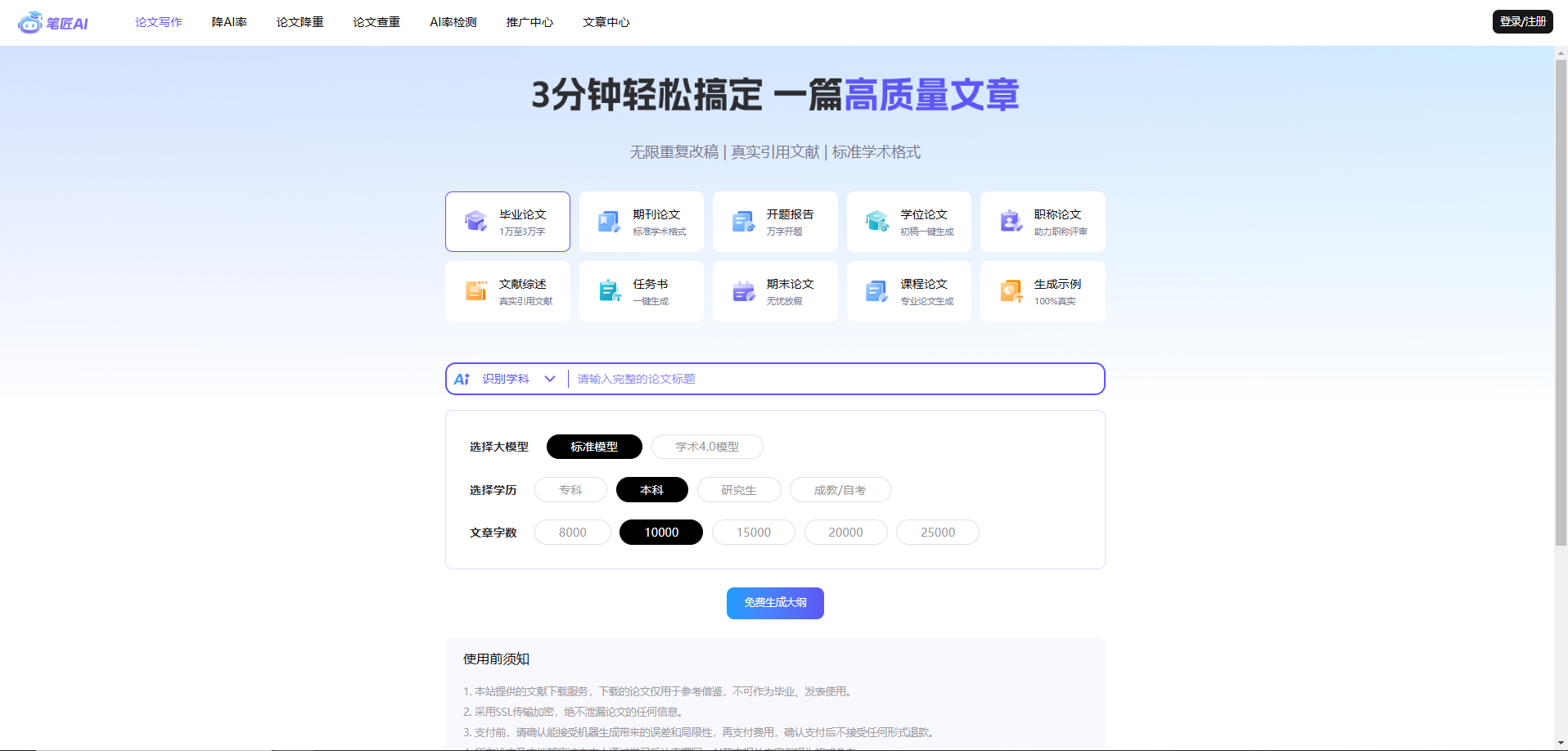
Task: Click the 生成示例 example icon
Action: point(1010,290)
